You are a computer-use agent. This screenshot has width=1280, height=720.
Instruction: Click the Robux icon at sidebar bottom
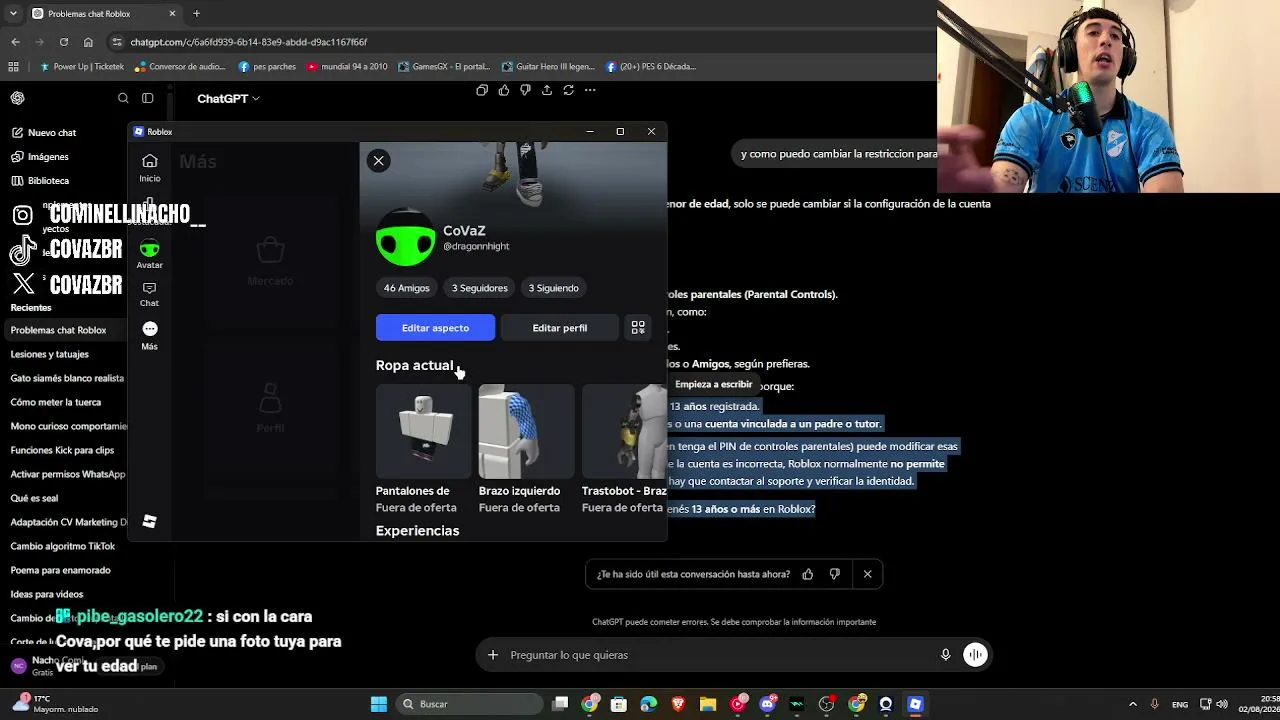click(x=149, y=521)
